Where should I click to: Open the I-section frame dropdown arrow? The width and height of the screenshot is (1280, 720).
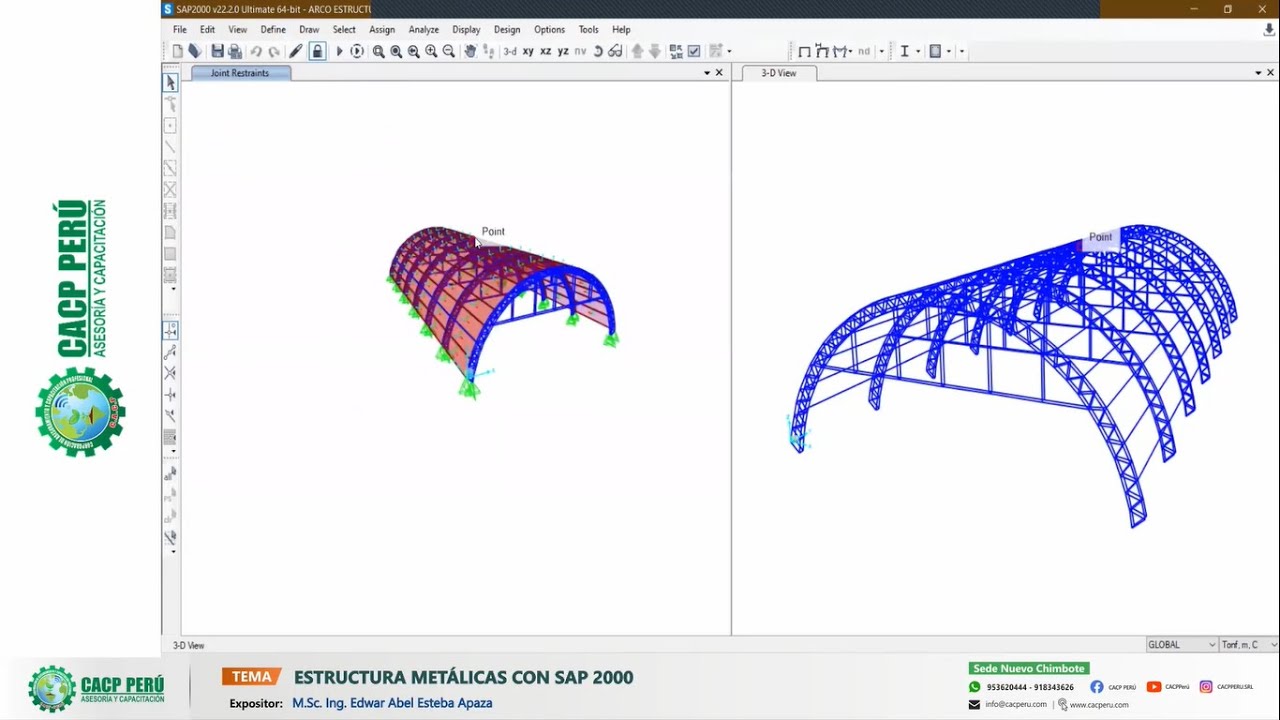point(918,51)
